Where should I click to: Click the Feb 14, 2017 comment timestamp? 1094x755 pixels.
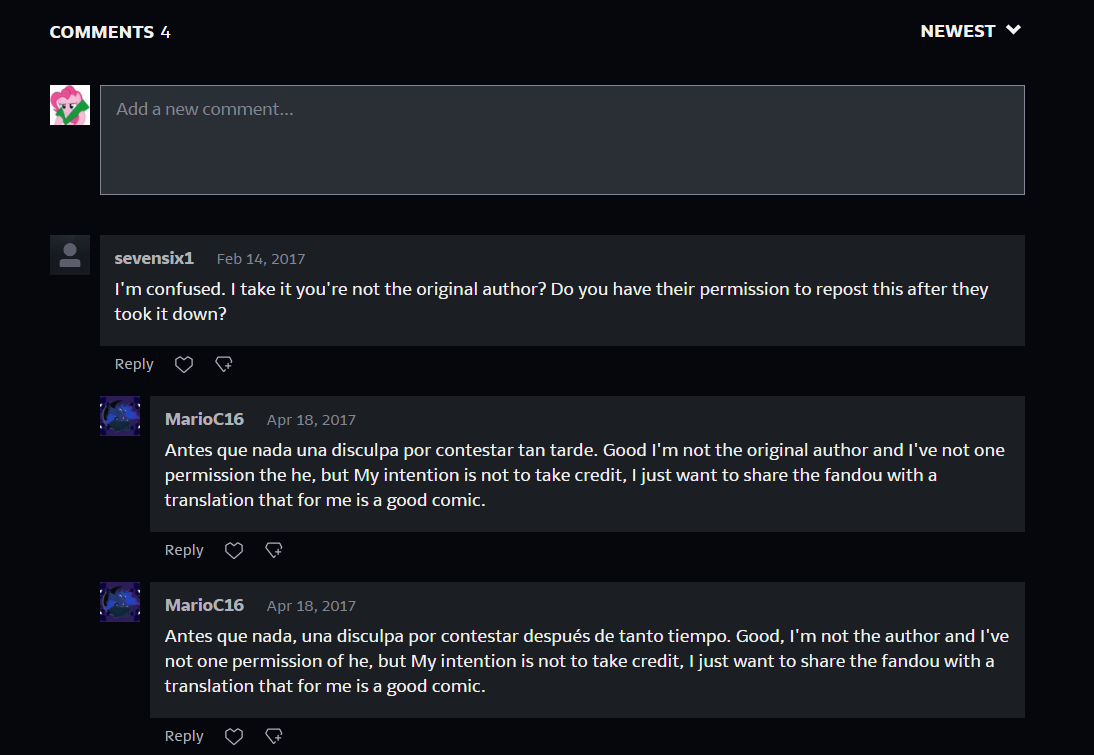(x=261, y=259)
